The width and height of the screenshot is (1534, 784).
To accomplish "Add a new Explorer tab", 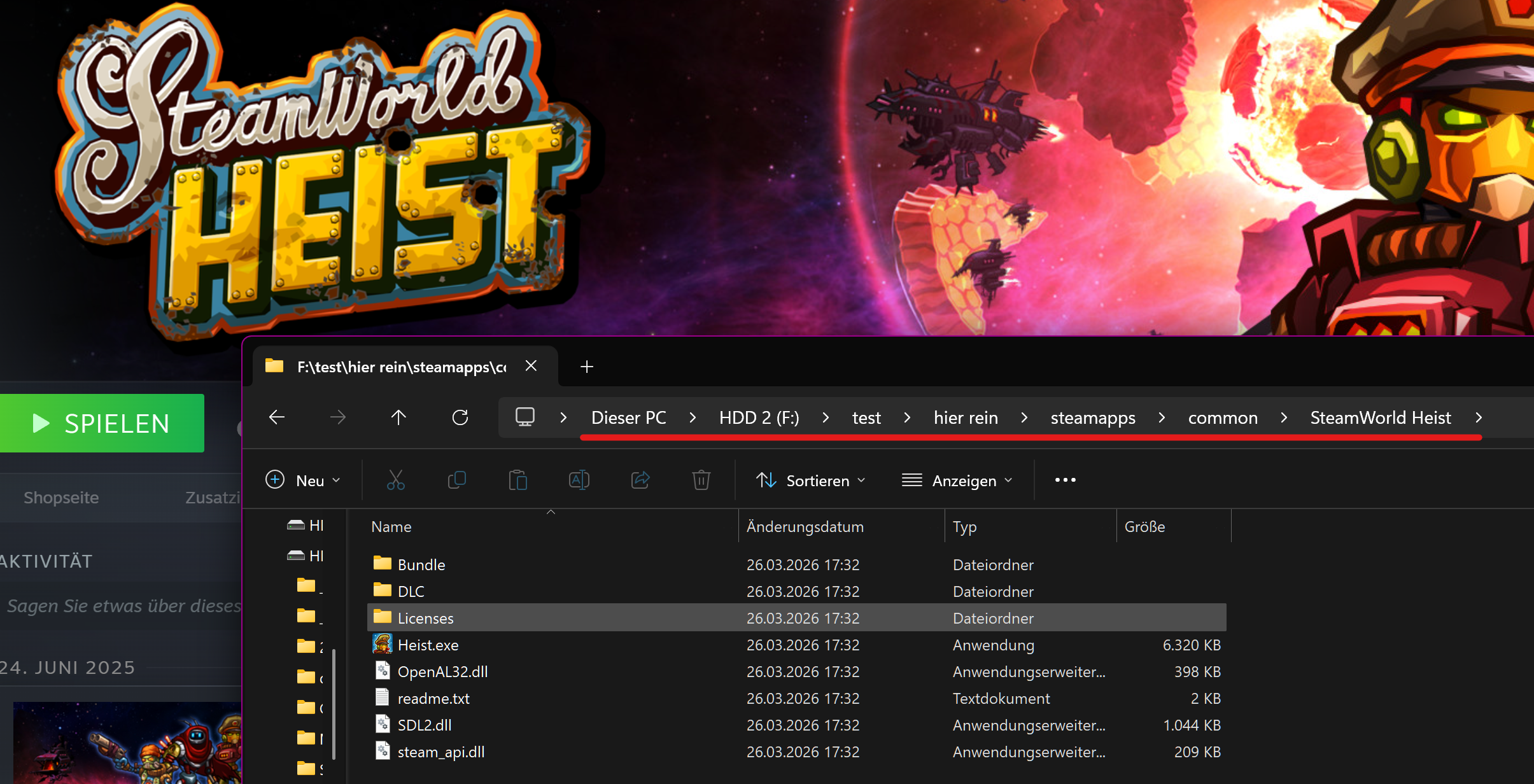I will coord(587,367).
